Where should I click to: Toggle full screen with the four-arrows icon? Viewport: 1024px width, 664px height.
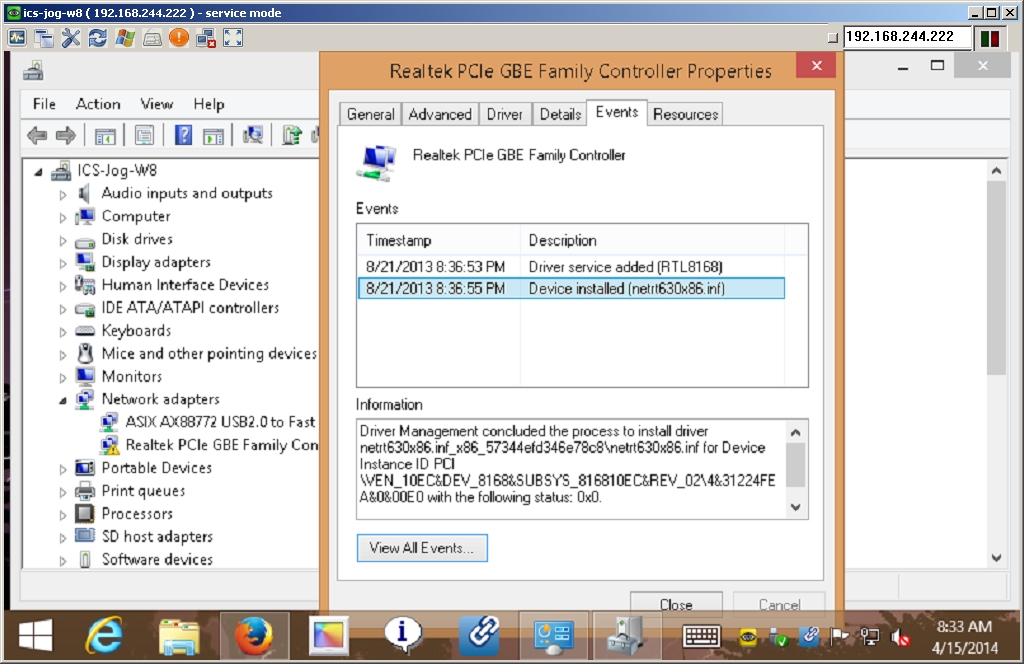233,38
